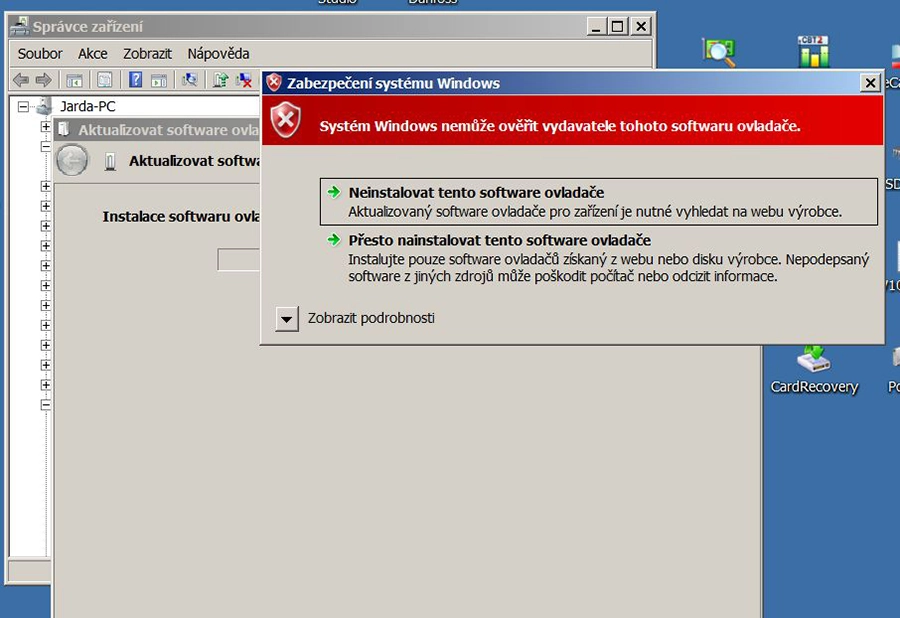
Task: Open the Soubor menu
Action: 40,53
